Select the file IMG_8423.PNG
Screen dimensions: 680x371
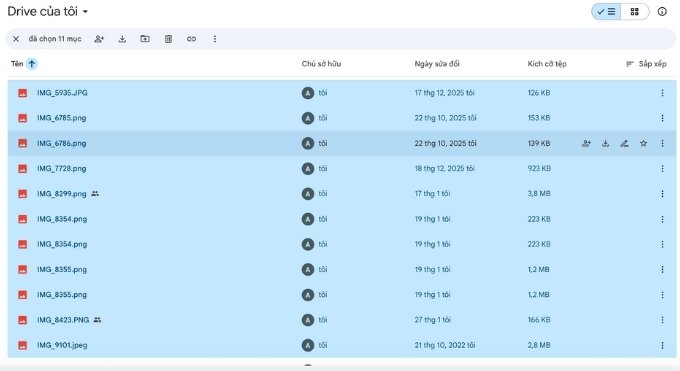[342, 320]
